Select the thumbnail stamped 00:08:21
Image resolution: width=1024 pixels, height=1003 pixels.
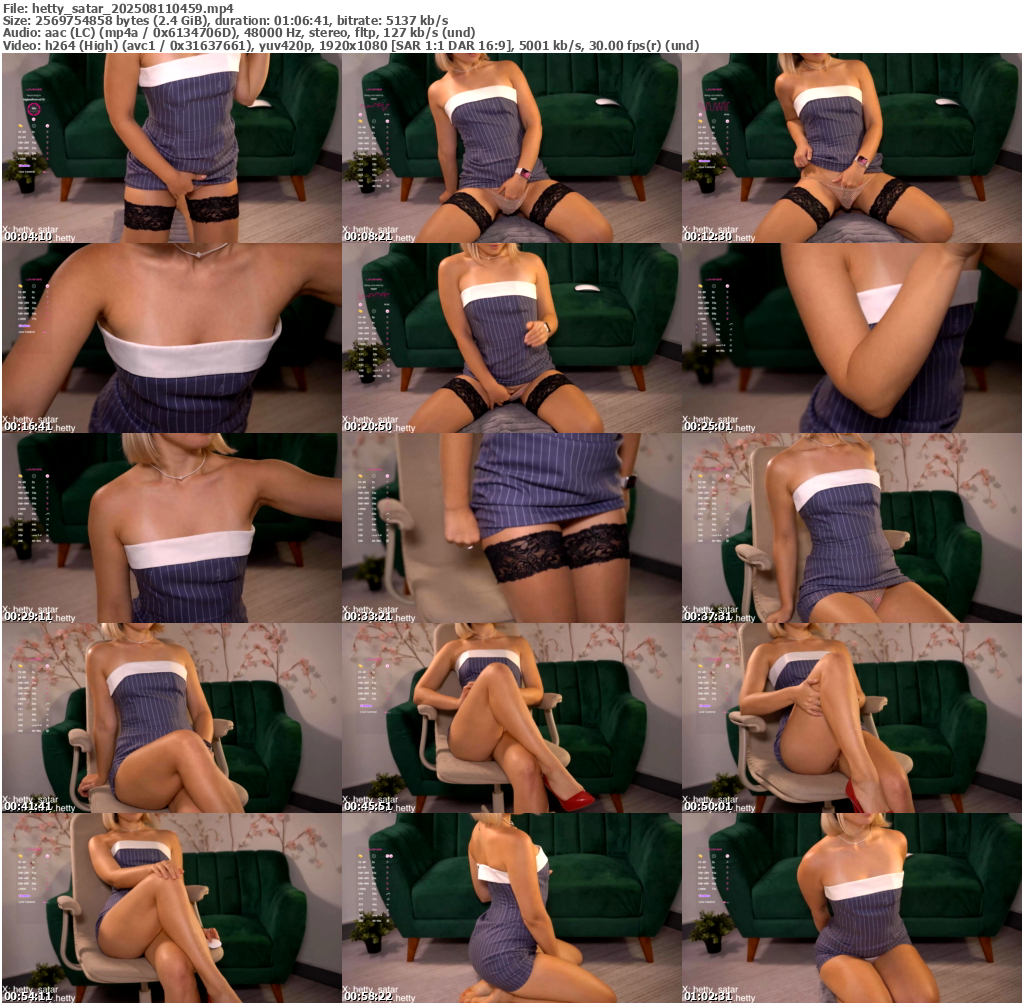(511, 148)
